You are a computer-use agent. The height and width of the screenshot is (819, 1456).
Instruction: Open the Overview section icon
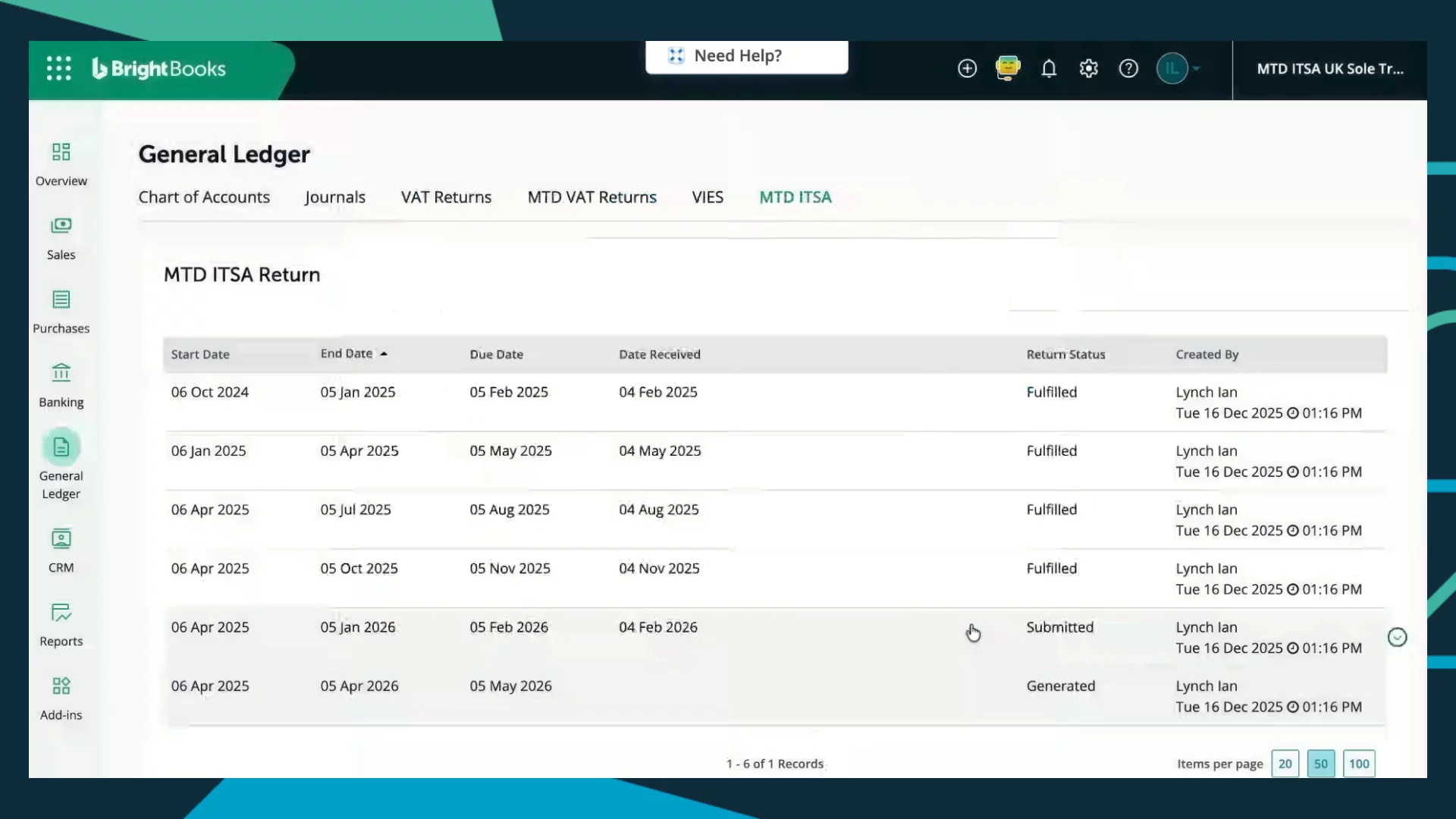click(61, 152)
